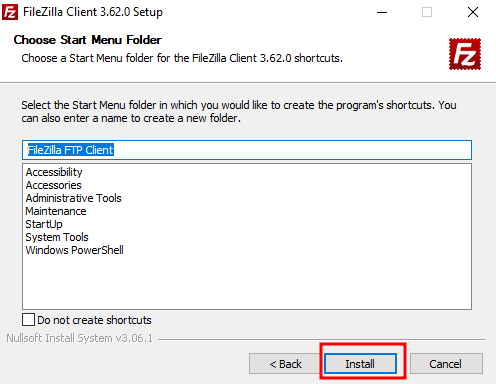Pick the Maintenance folder from list
The image size is (496, 384).
click(56, 211)
